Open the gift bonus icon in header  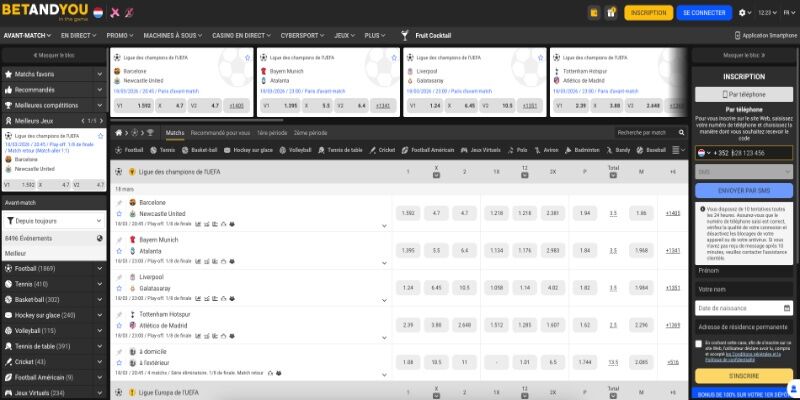point(611,13)
